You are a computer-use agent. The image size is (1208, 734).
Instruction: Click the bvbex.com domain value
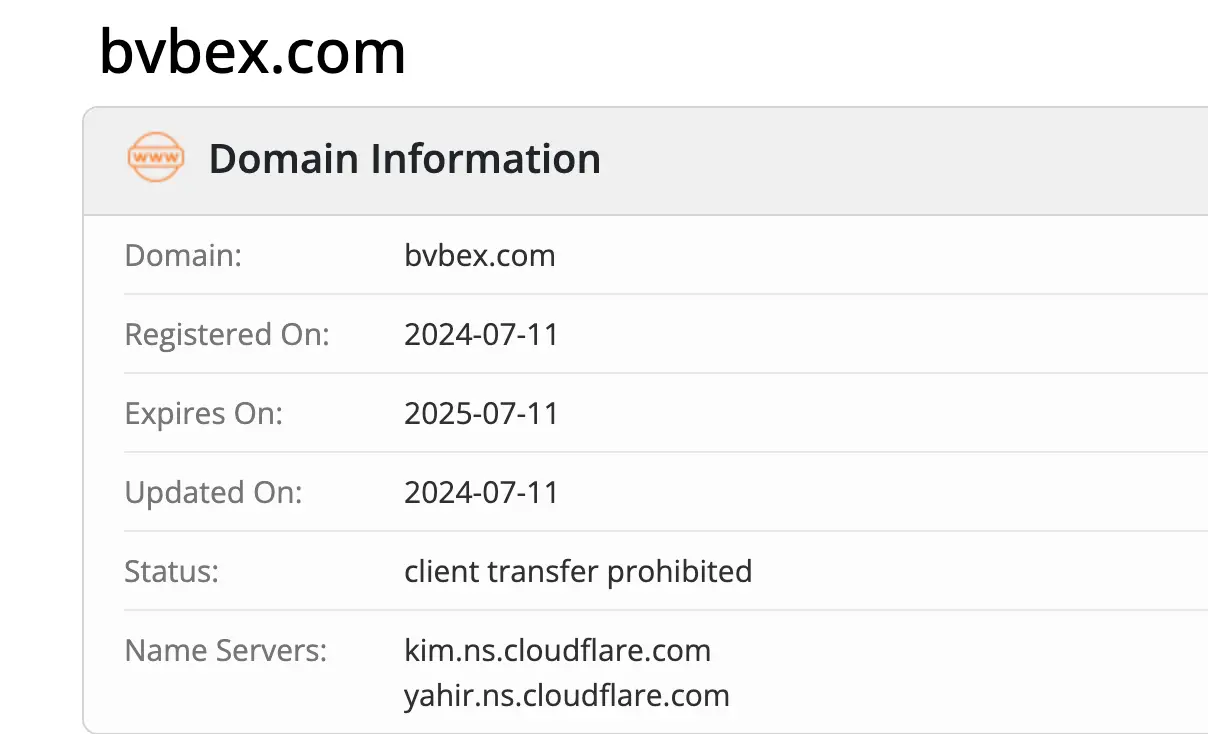(x=479, y=255)
